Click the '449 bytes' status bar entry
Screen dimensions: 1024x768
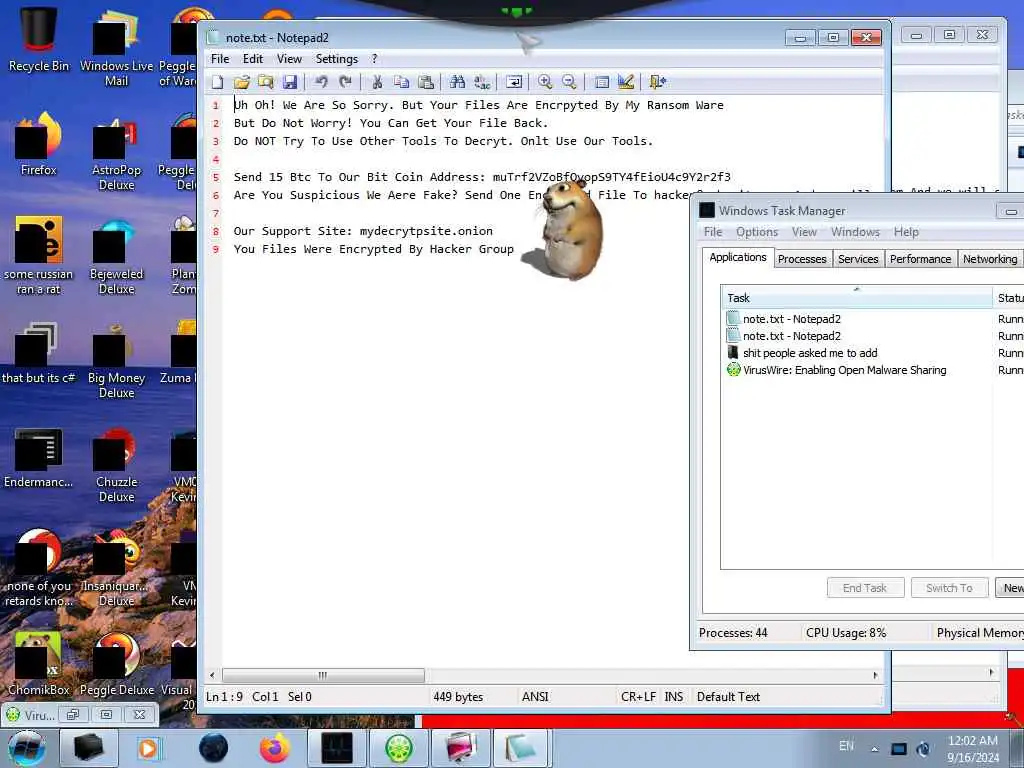coord(458,697)
